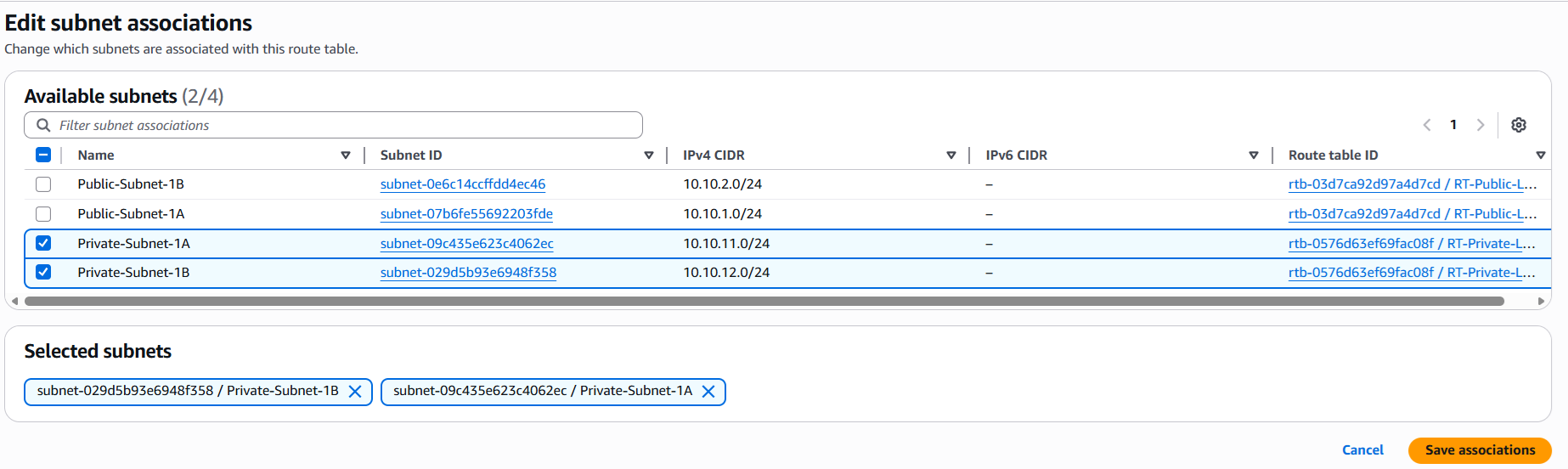Go to next page of subnets

1481,125
